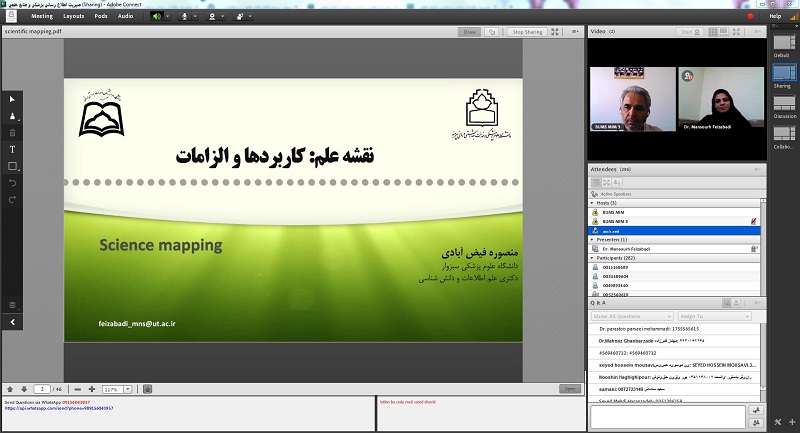Viewport: 800px width, 433px height.
Task: Select the arrow selection tool
Action: (12, 99)
